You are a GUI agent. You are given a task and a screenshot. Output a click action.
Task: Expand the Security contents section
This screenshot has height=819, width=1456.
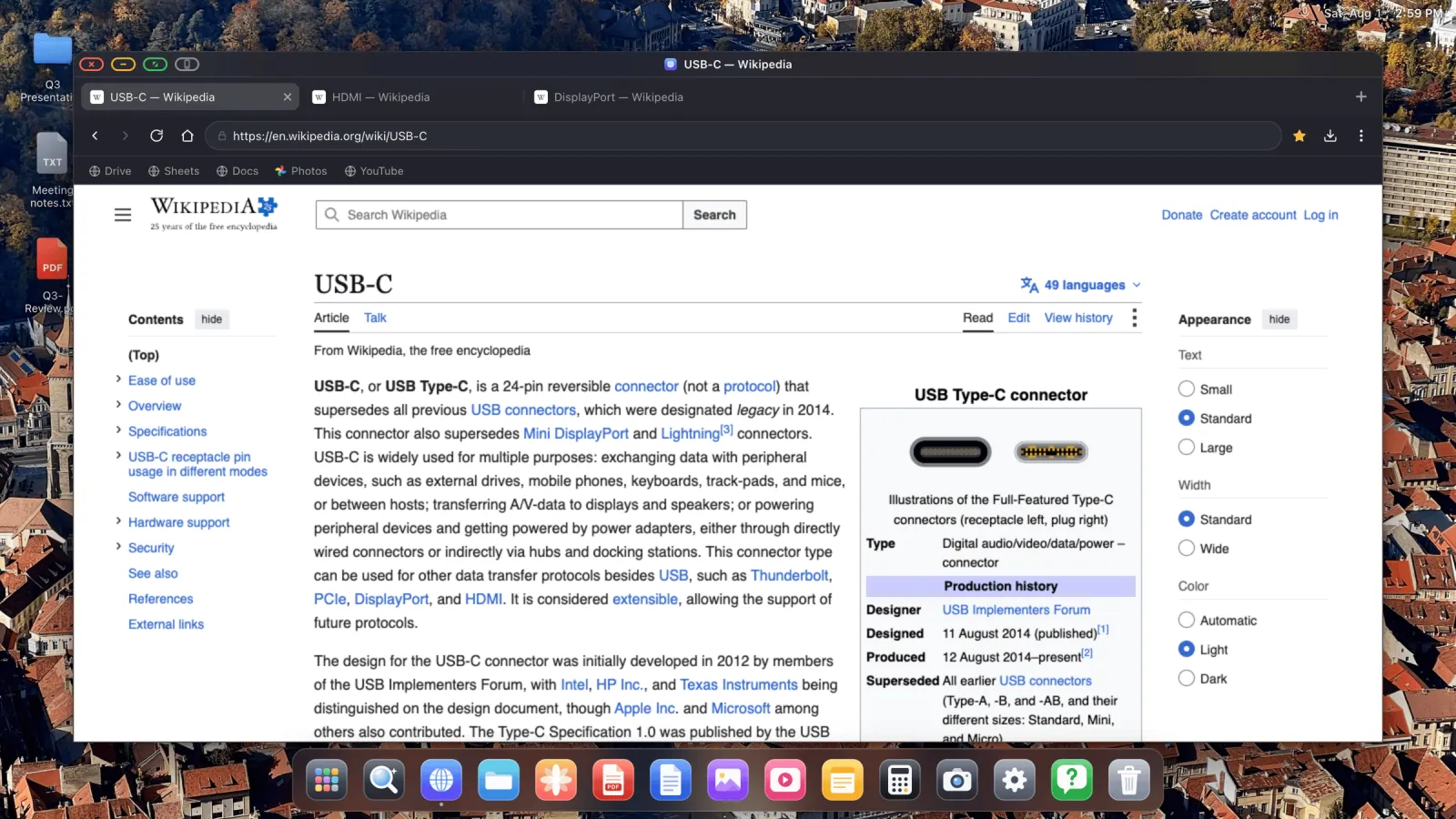coord(118,547)
